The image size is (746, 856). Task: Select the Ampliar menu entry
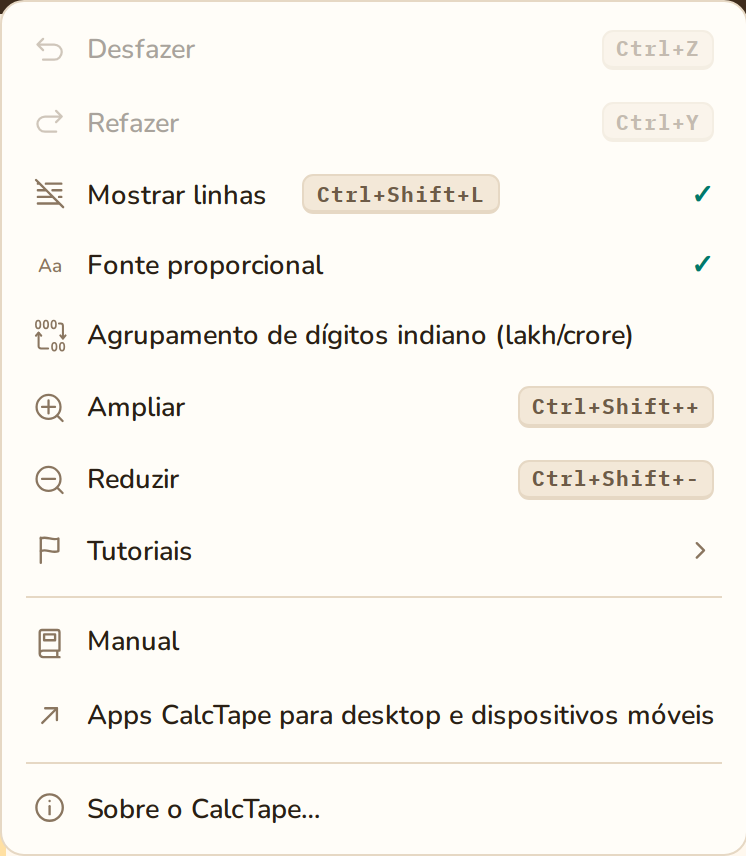click(x=373, y=407)
